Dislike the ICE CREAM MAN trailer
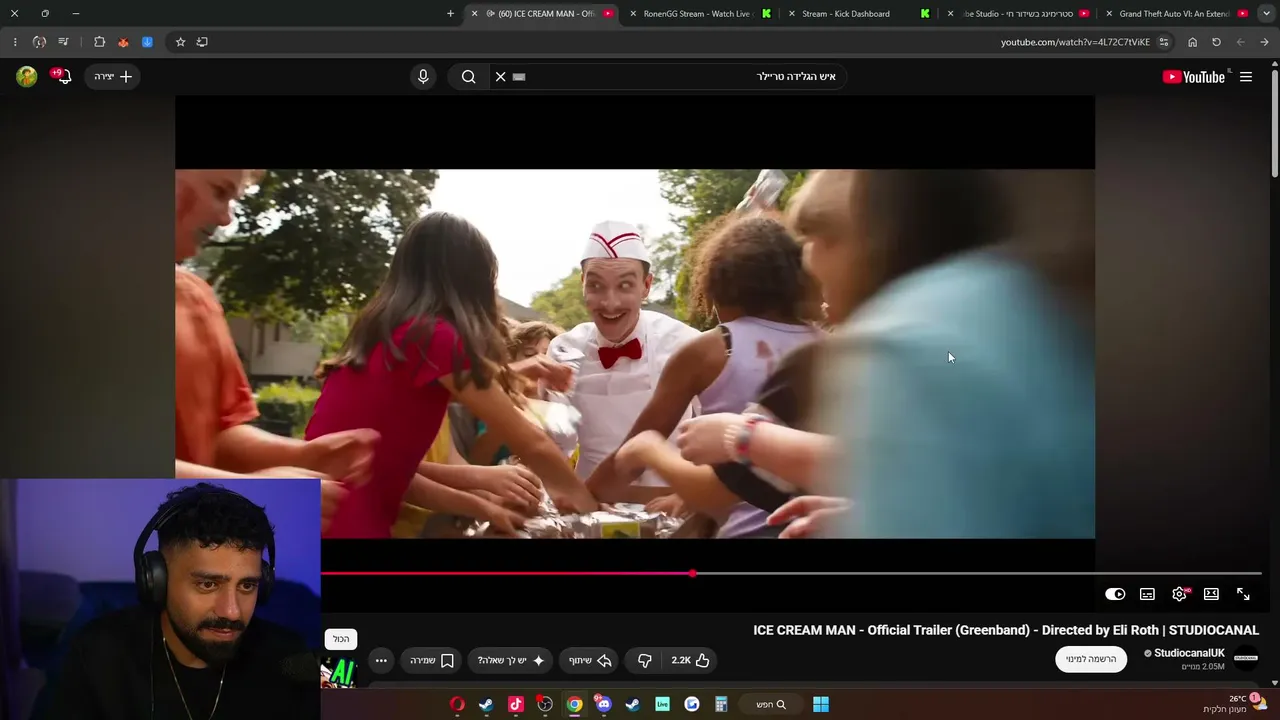 pos(645,660)
